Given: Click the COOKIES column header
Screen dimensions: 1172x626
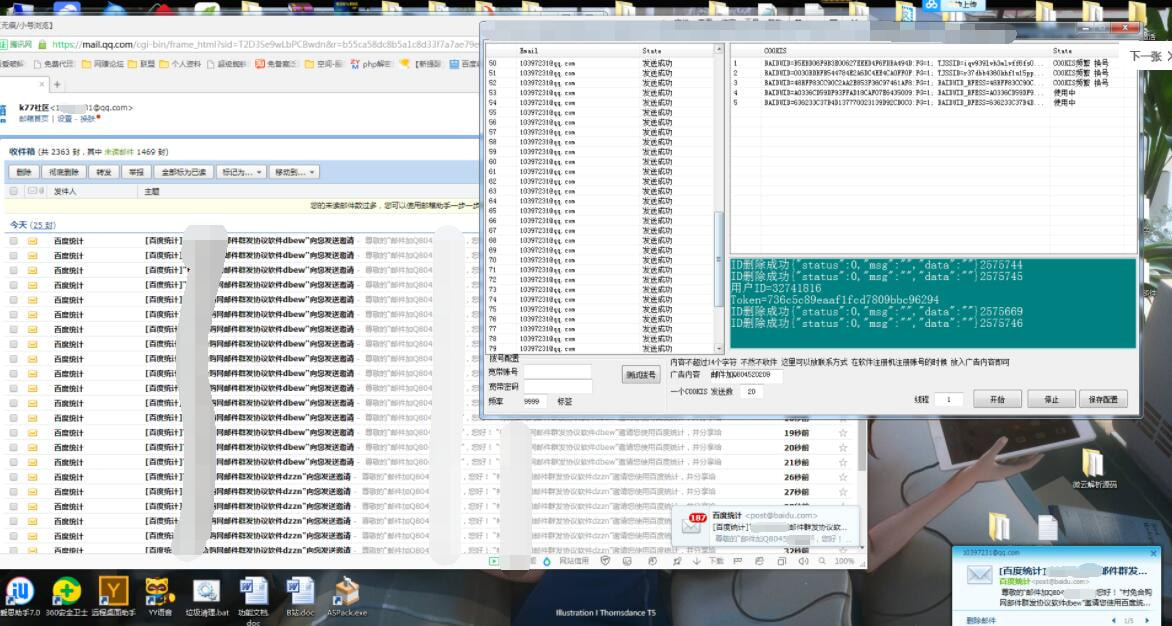Looking at the screenshot, I should tap(775, 51).
